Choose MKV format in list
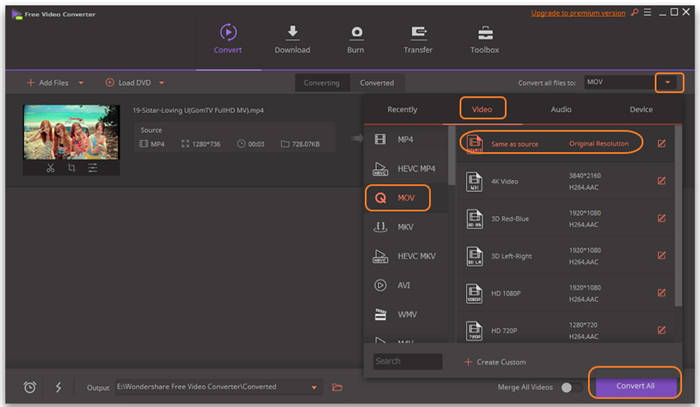 [x=406, y=227]
